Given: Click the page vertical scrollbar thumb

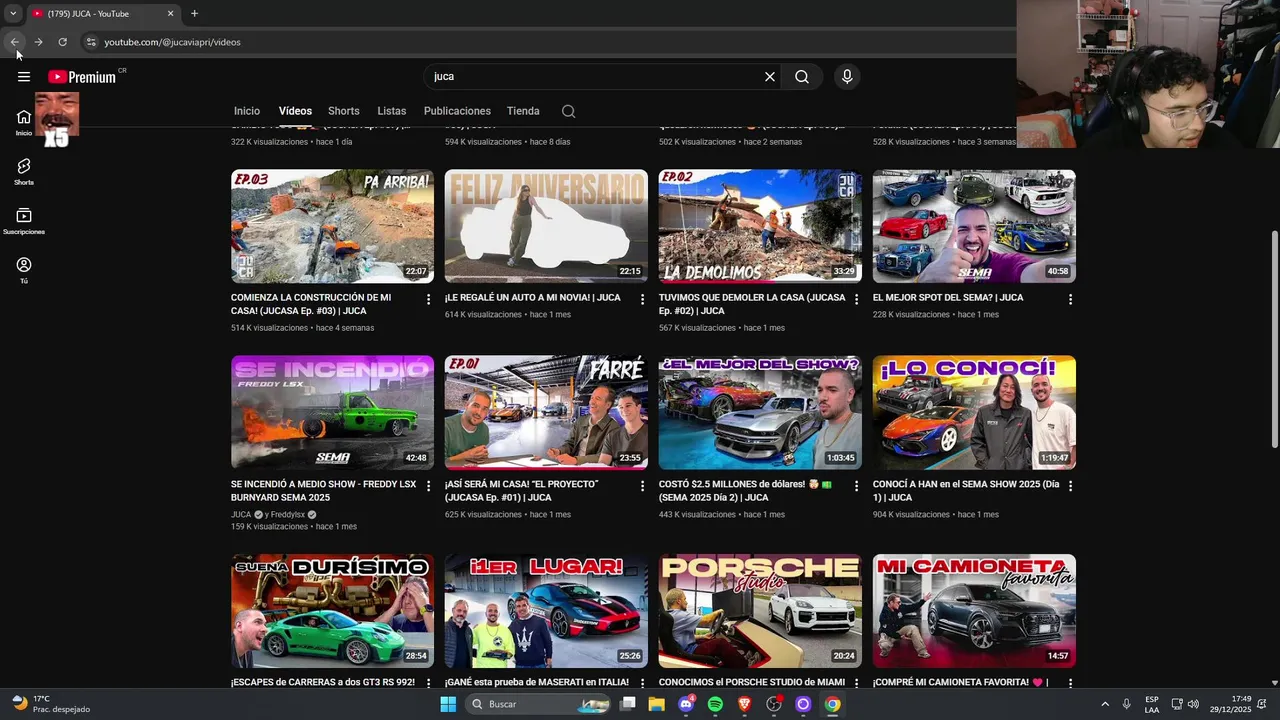Looking at the screenshot, I should coord(1274,340).
